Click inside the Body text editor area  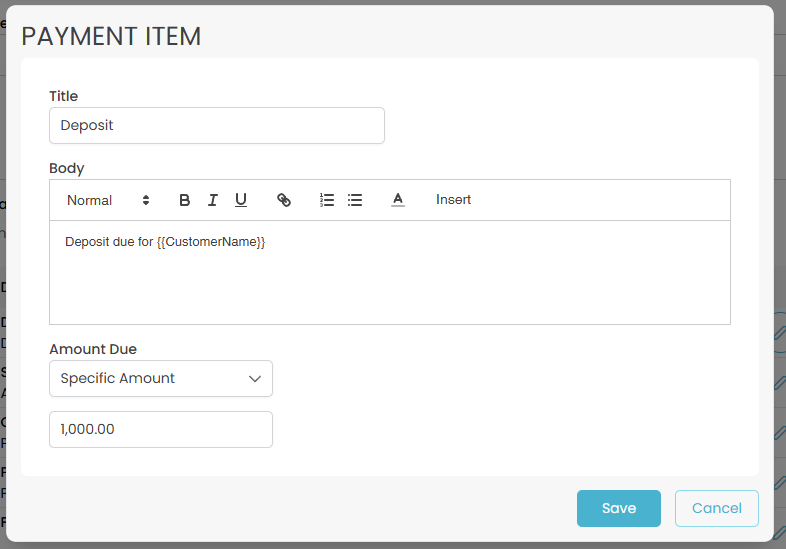pyautogui.click(x=389, y=285)
